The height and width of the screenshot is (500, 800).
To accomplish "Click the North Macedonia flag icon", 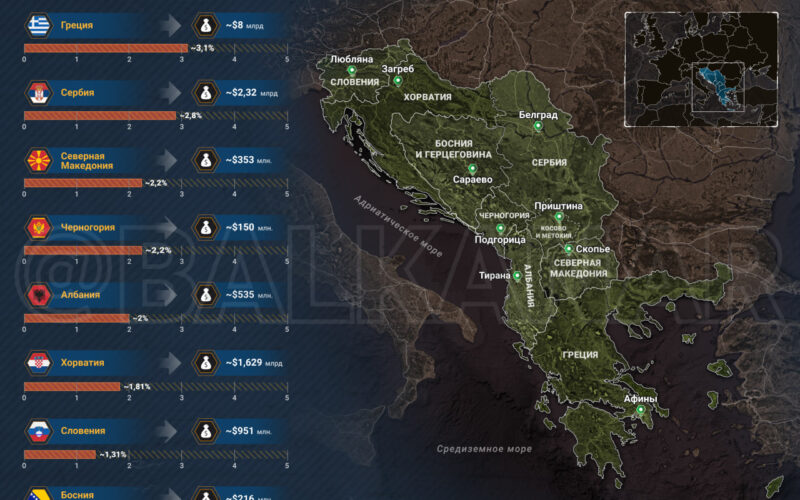I will pos(39,160).
